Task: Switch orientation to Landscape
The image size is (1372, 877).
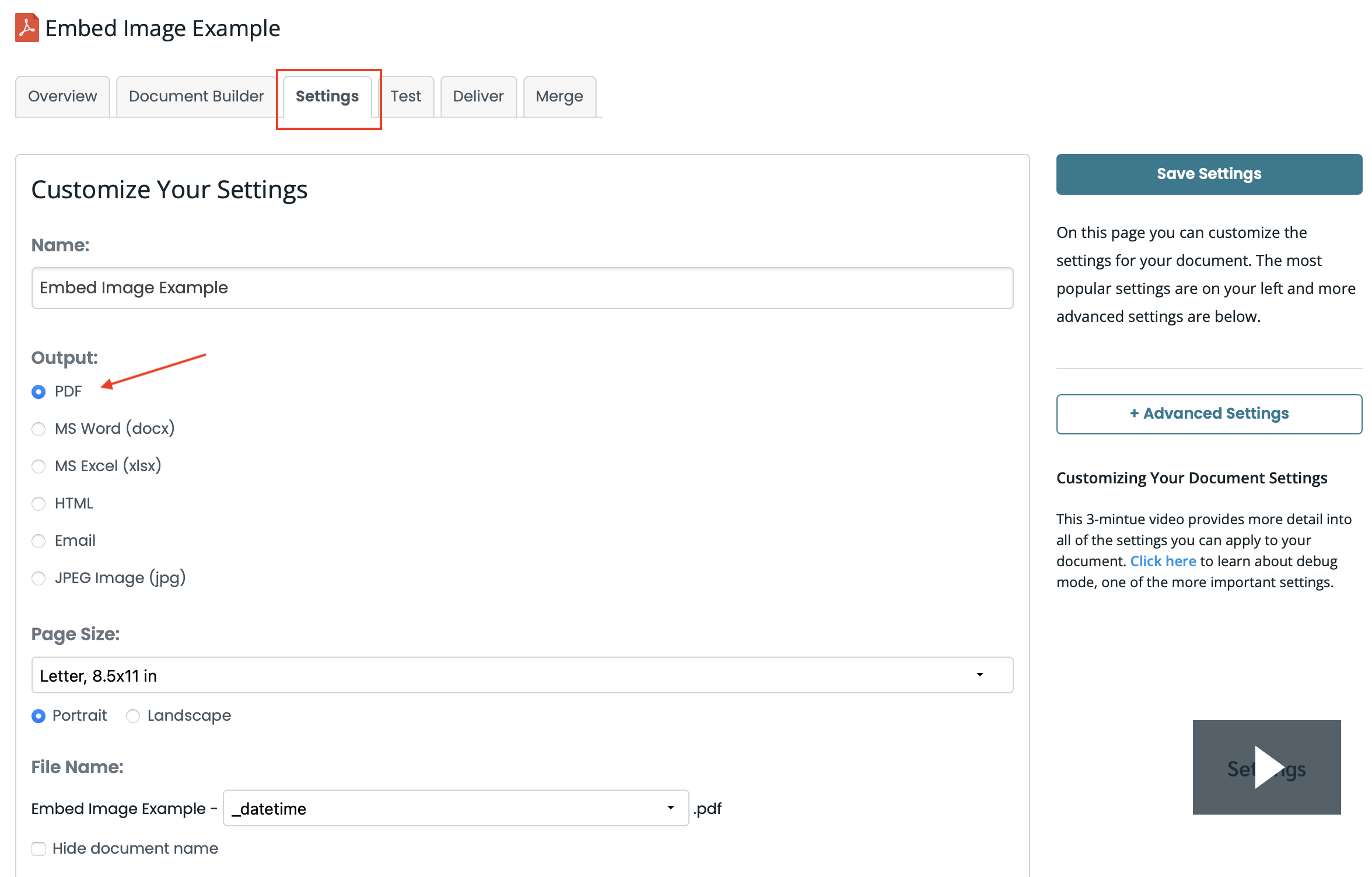Action: pos(133,716)
